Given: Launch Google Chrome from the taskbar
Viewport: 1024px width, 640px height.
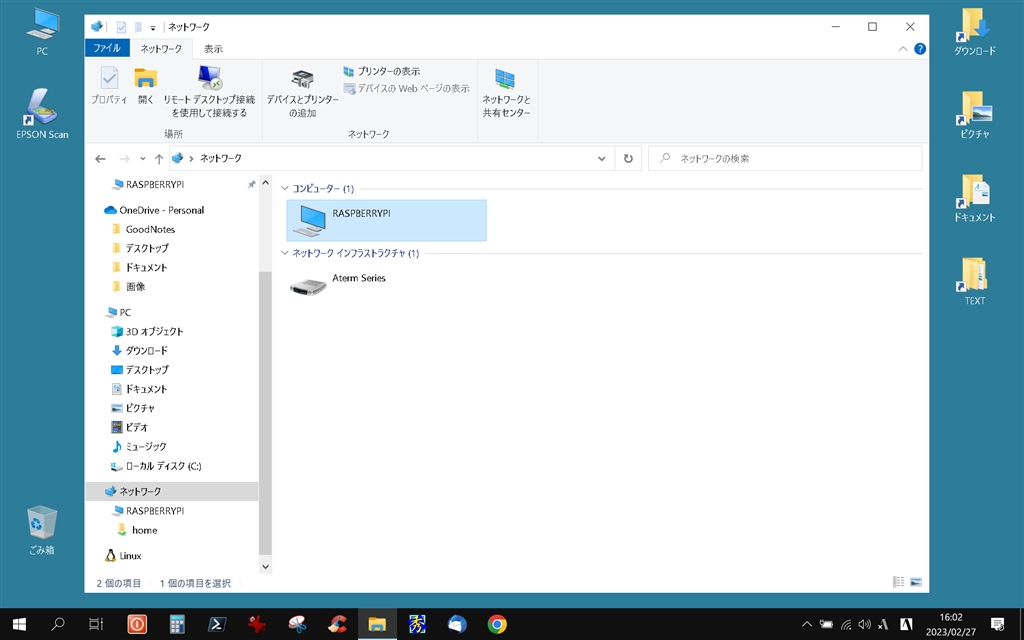Looking at the screenshot, I should click(x=497, y=624).
